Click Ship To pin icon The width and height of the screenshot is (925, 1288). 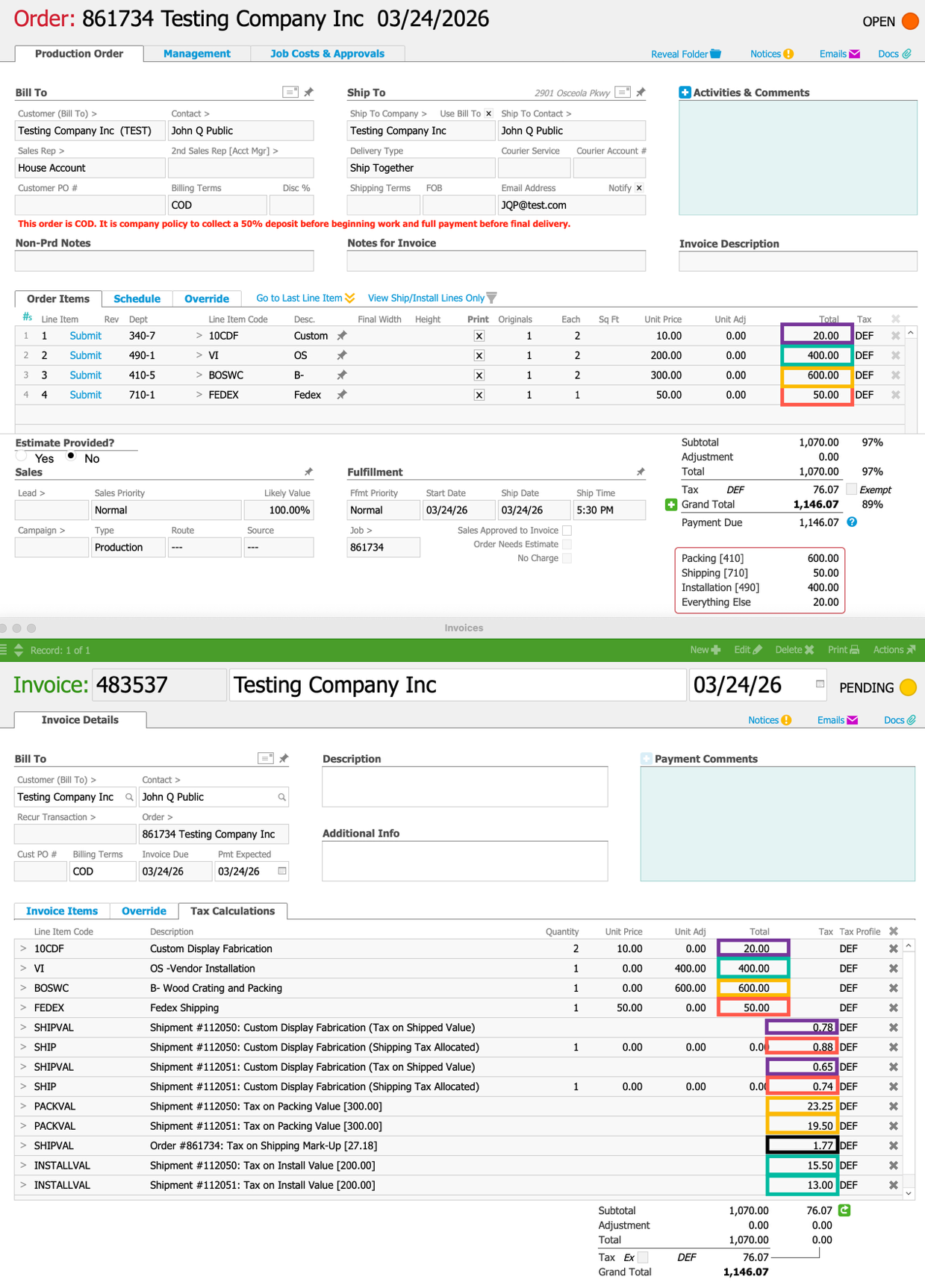pyautogui.click(x=641, y=92)
